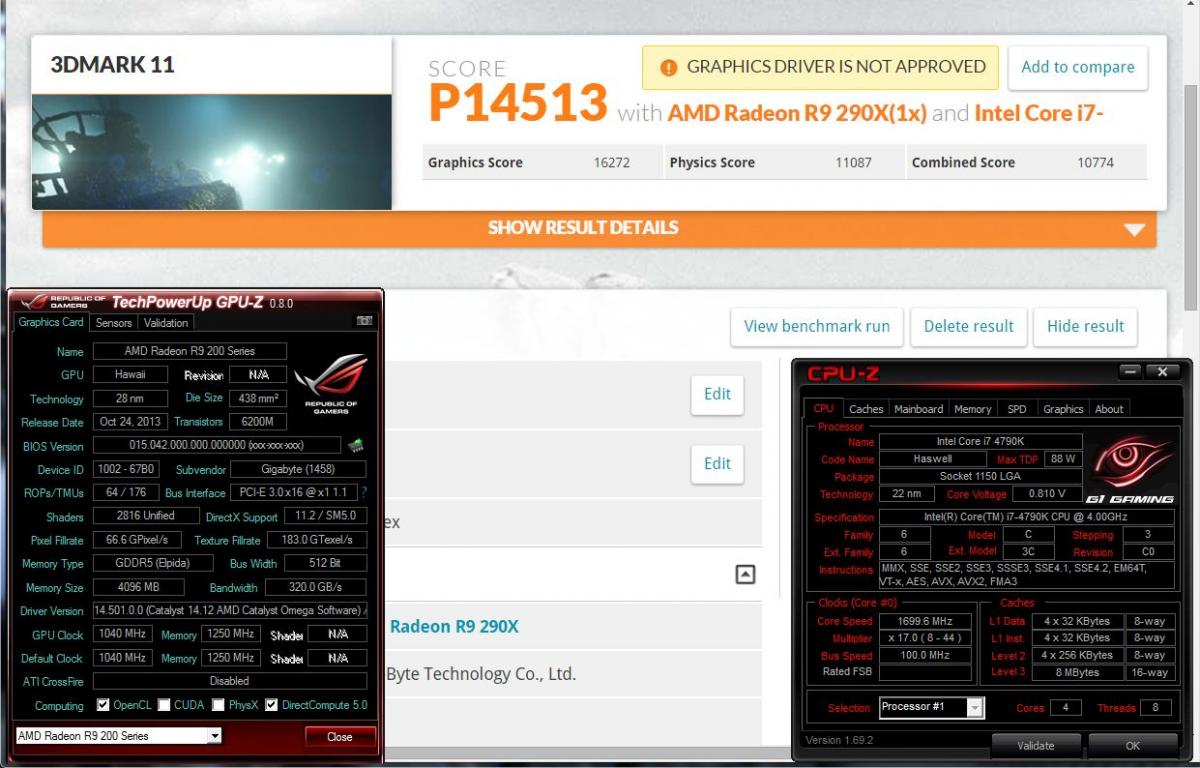
Task: Switch to the Memory tab in CPU-Z
Action: tap(973, 409)
